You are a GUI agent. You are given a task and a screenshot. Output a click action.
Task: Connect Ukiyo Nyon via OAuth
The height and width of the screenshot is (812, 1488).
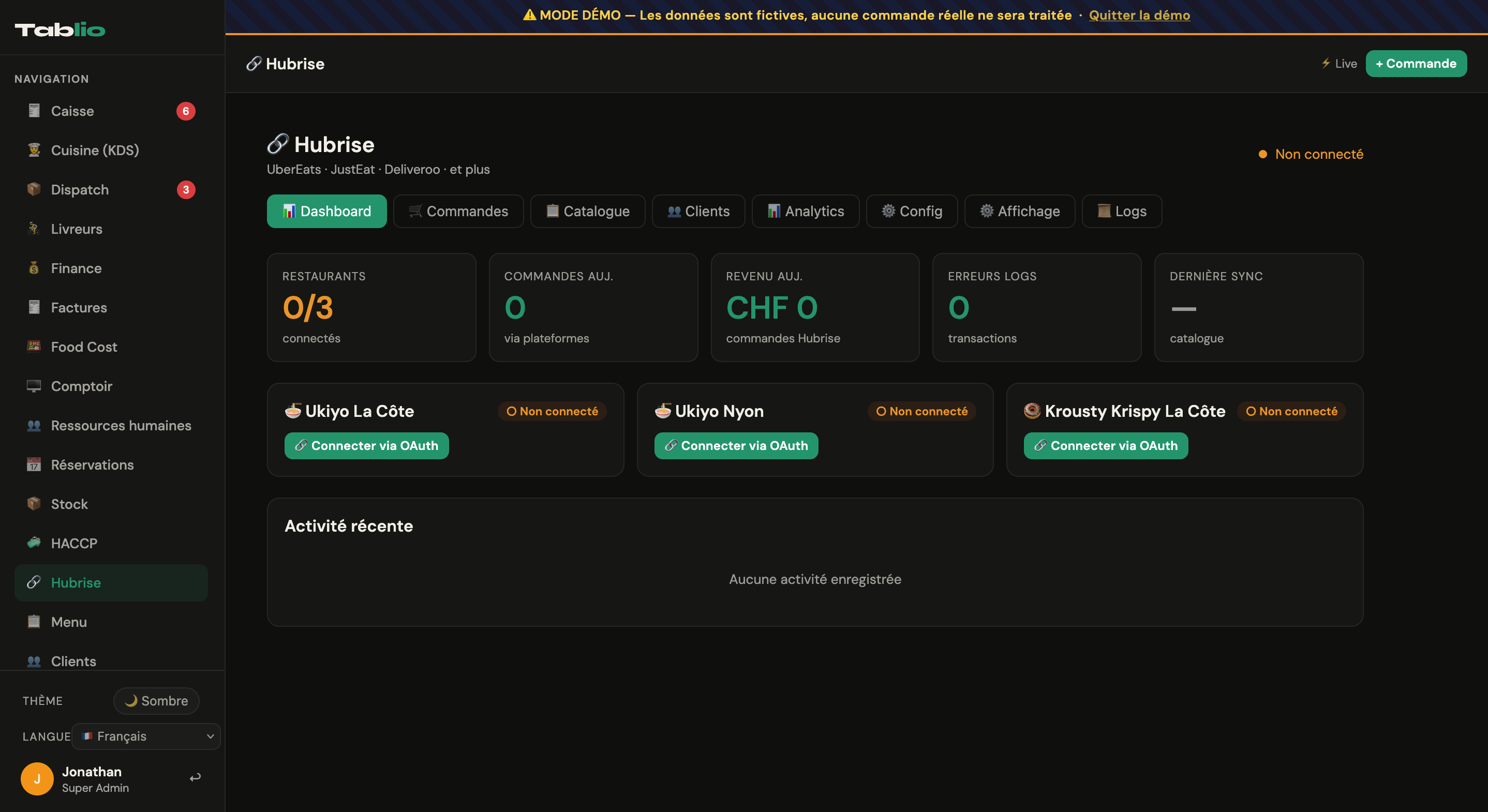tap(736, 446)
